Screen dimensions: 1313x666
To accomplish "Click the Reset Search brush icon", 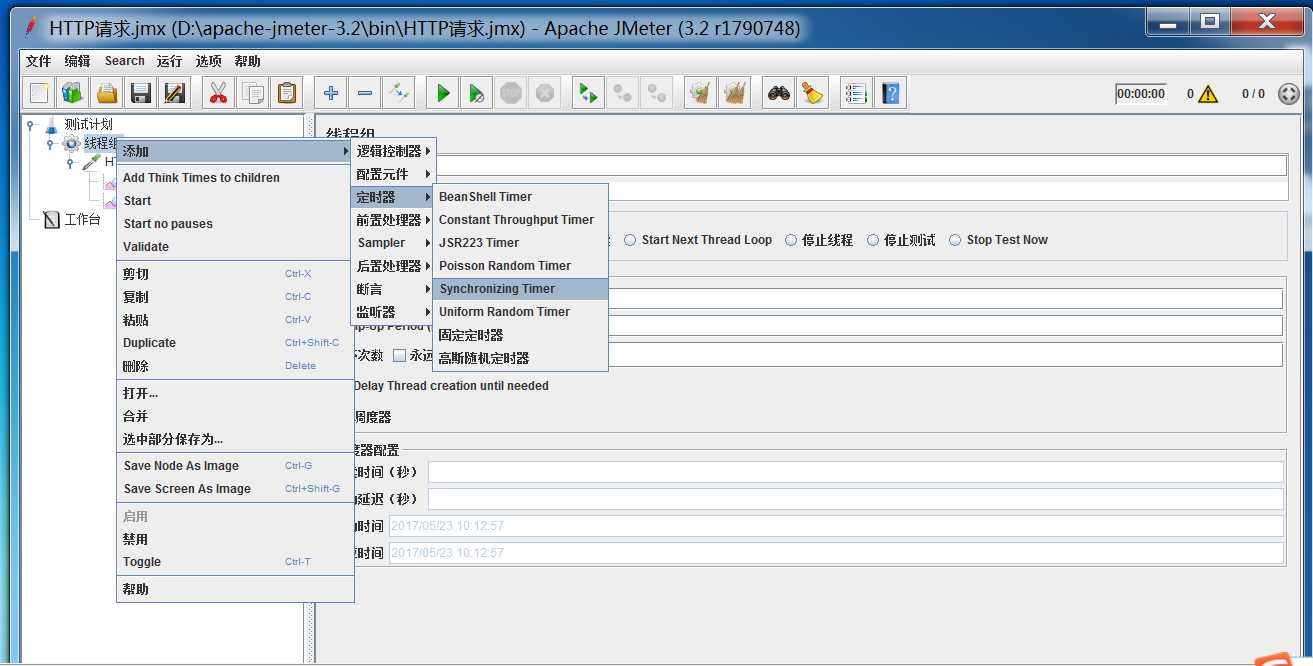I will pyautogui.click(x=813, y=94).
